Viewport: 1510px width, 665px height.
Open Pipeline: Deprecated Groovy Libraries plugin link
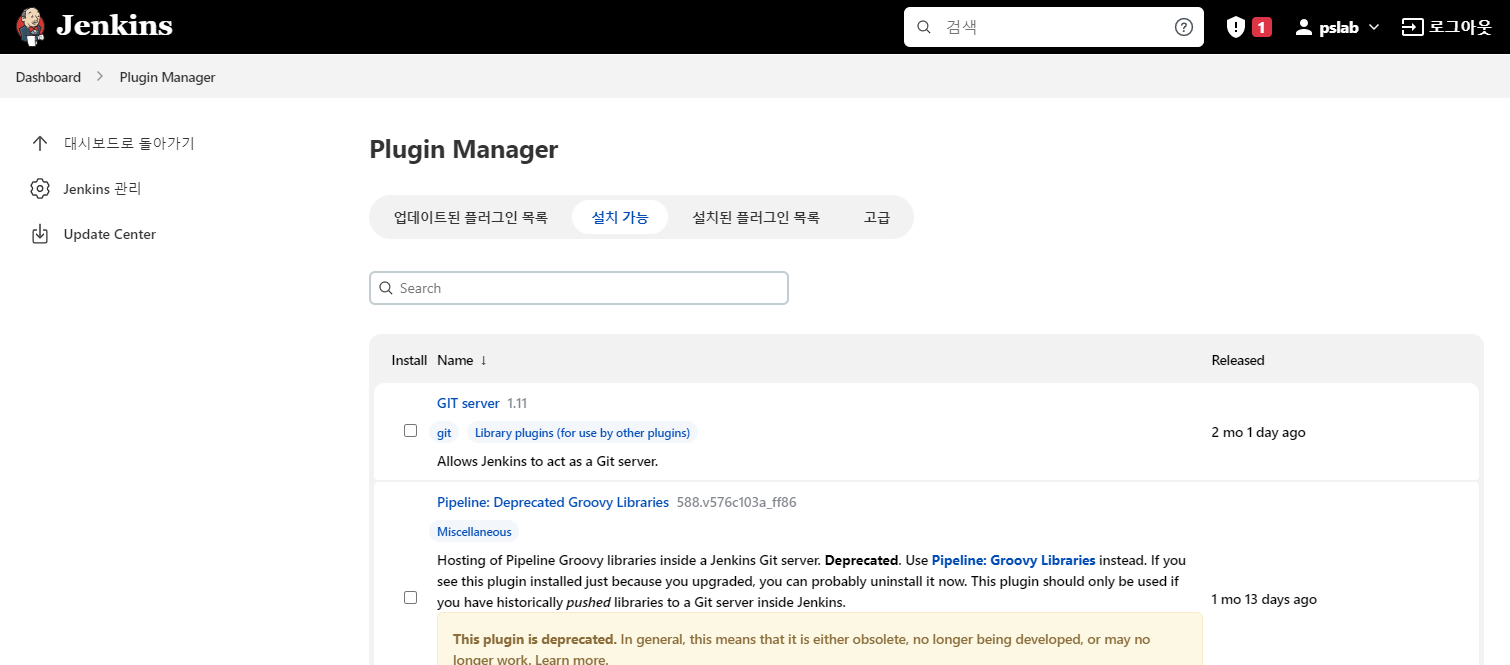coord(553,502)
